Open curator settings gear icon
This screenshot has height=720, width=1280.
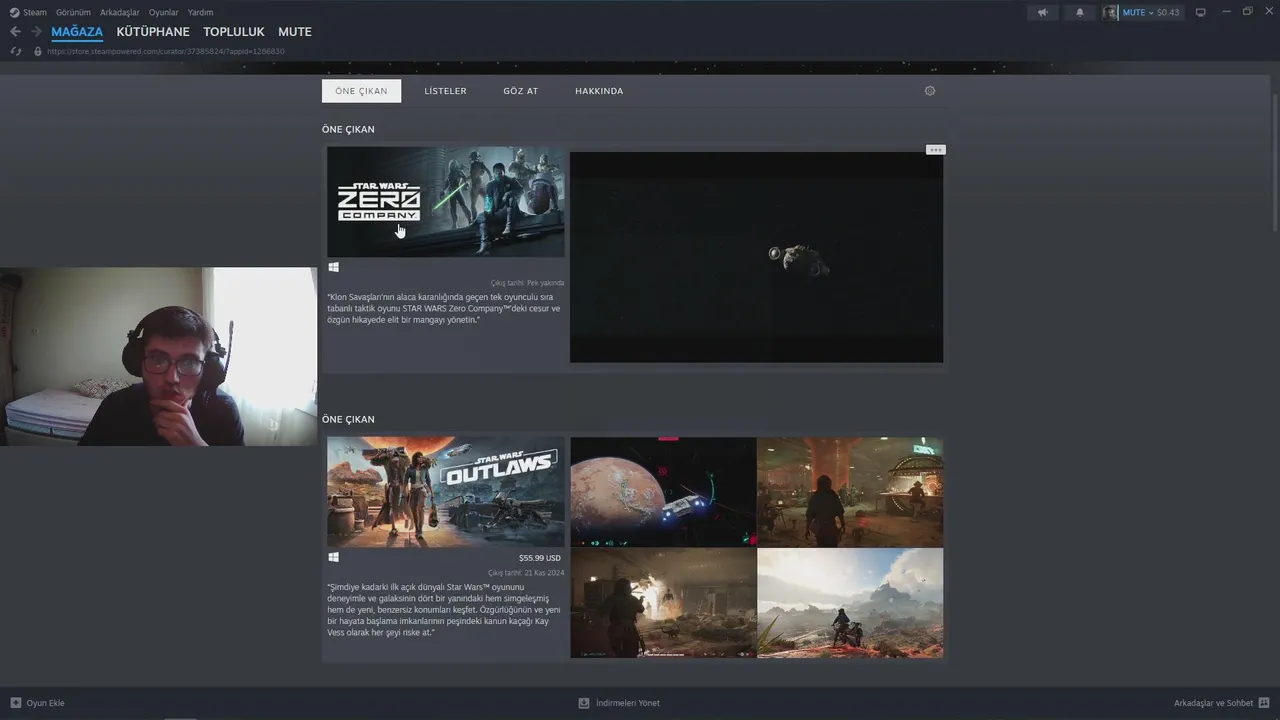point(930,91)
